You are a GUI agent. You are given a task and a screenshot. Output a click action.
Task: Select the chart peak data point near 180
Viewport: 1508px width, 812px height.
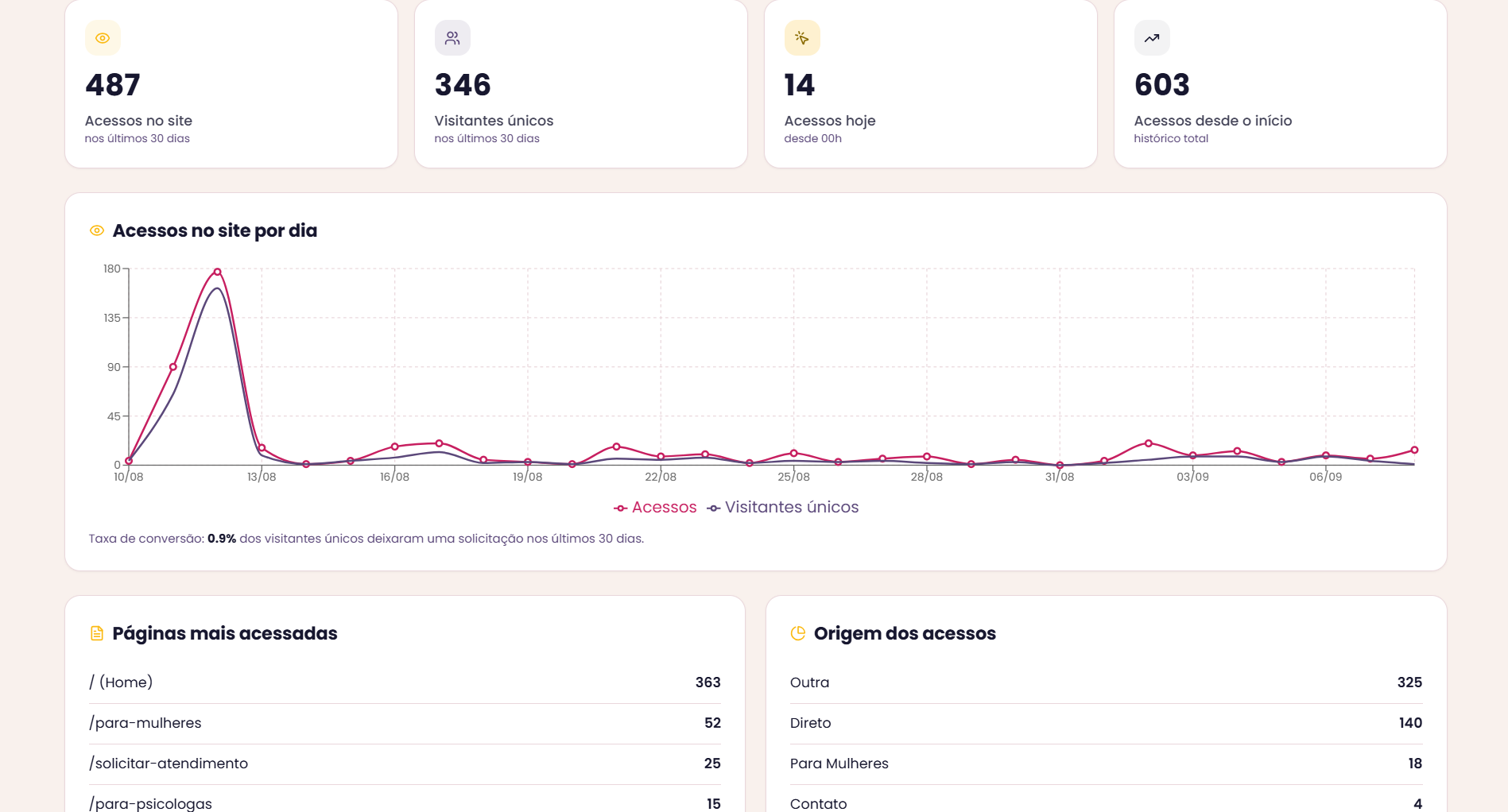point(217,272)
